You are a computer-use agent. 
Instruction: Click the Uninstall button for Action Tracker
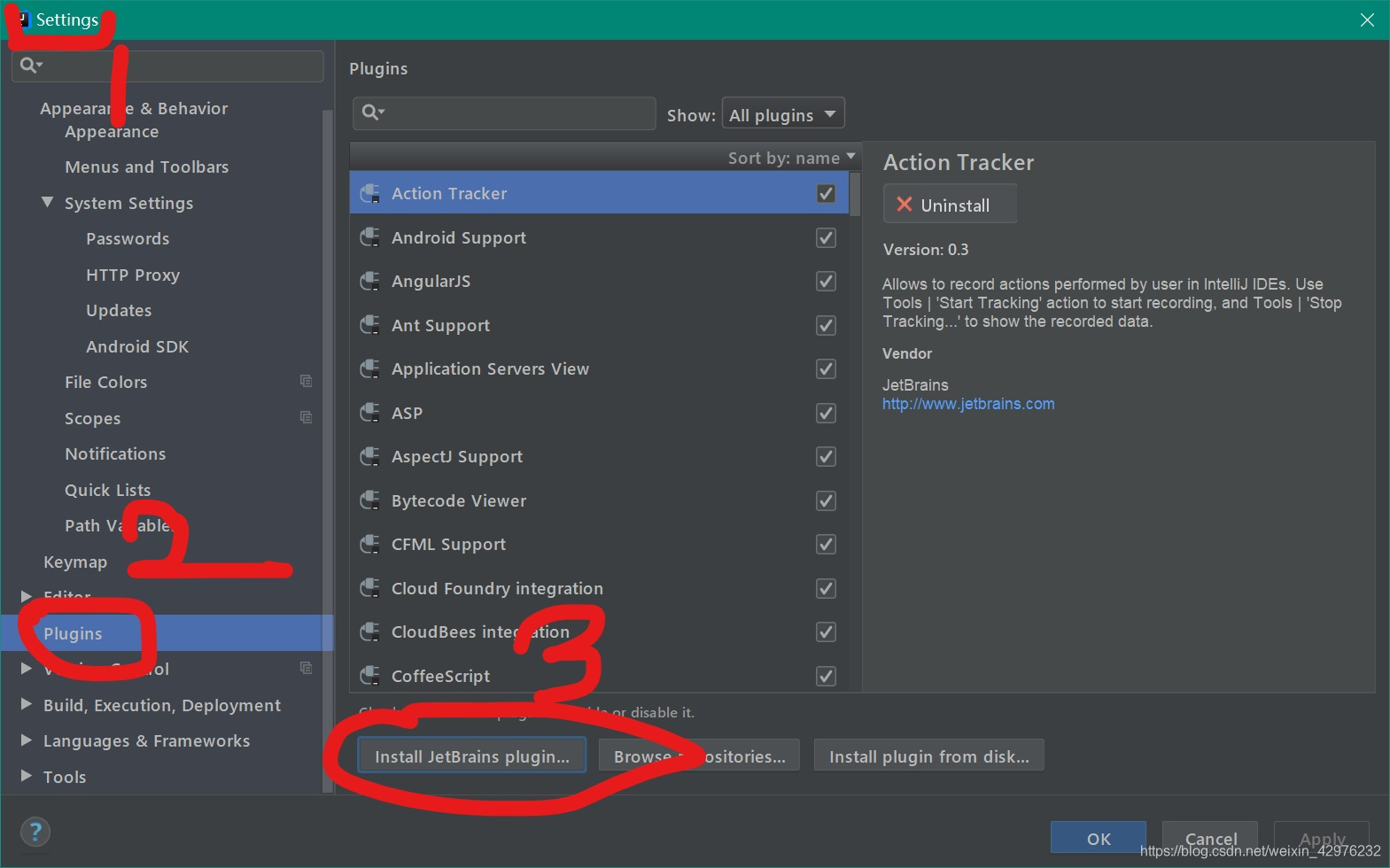(950, 205)
